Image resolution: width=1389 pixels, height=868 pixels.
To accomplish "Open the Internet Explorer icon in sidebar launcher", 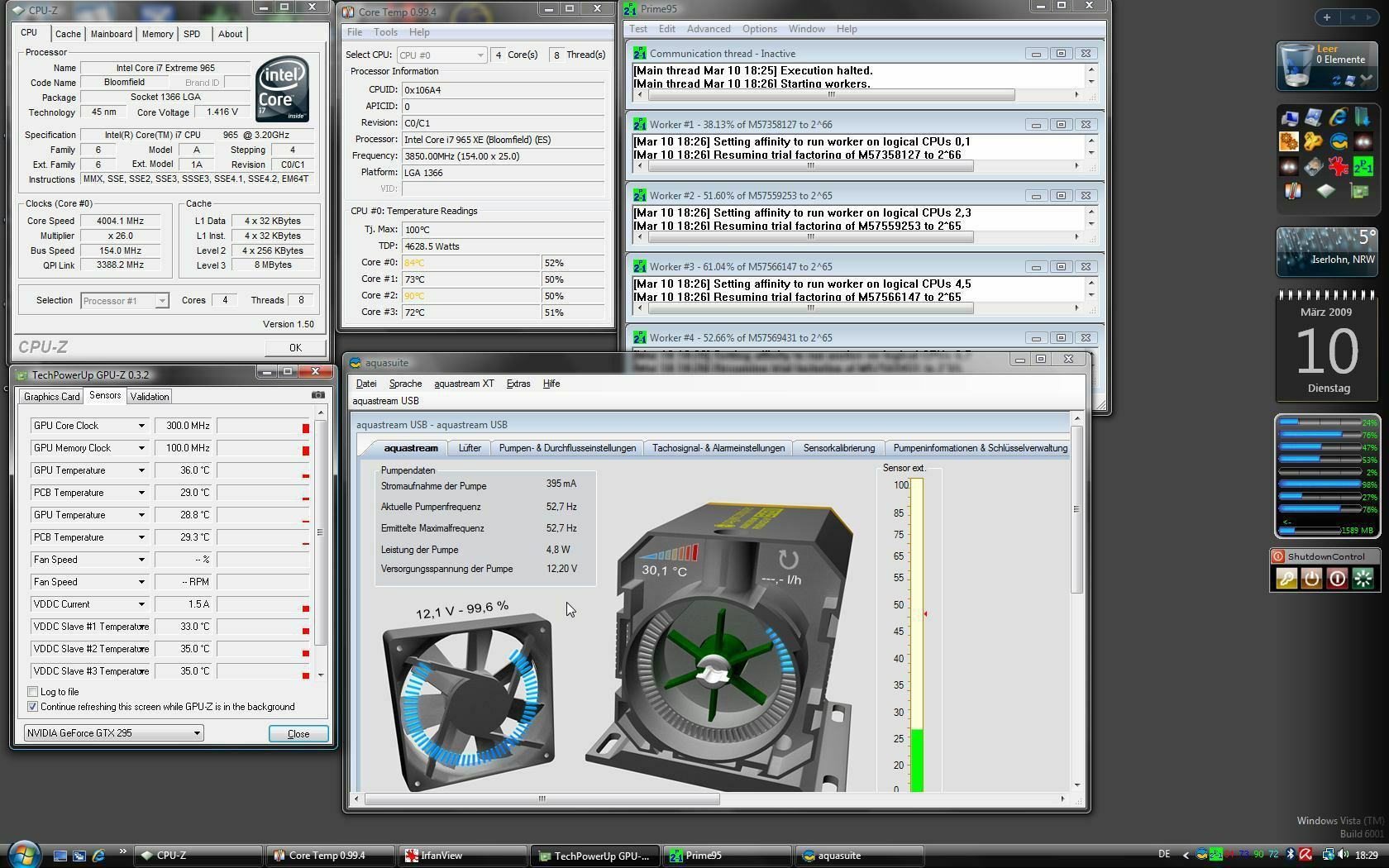I will (x=1339, y=117).
